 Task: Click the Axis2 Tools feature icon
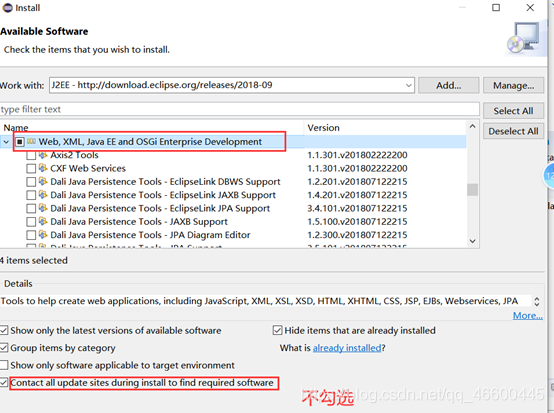point(43,155)
